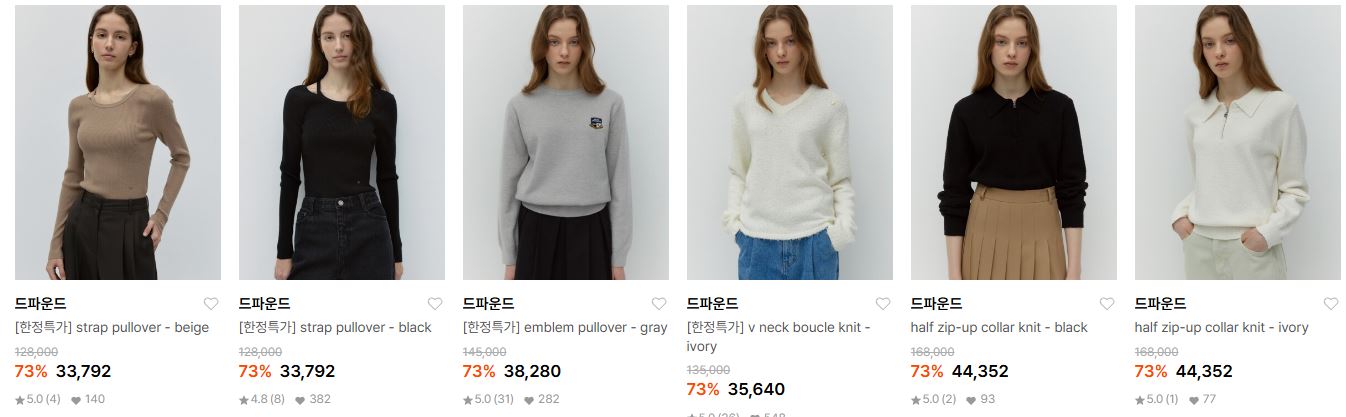The height and width of the screenshot is (417, 1346).
Task: Wishlist the strap pullover beige heart icon
Action: [x=210, y=304]
